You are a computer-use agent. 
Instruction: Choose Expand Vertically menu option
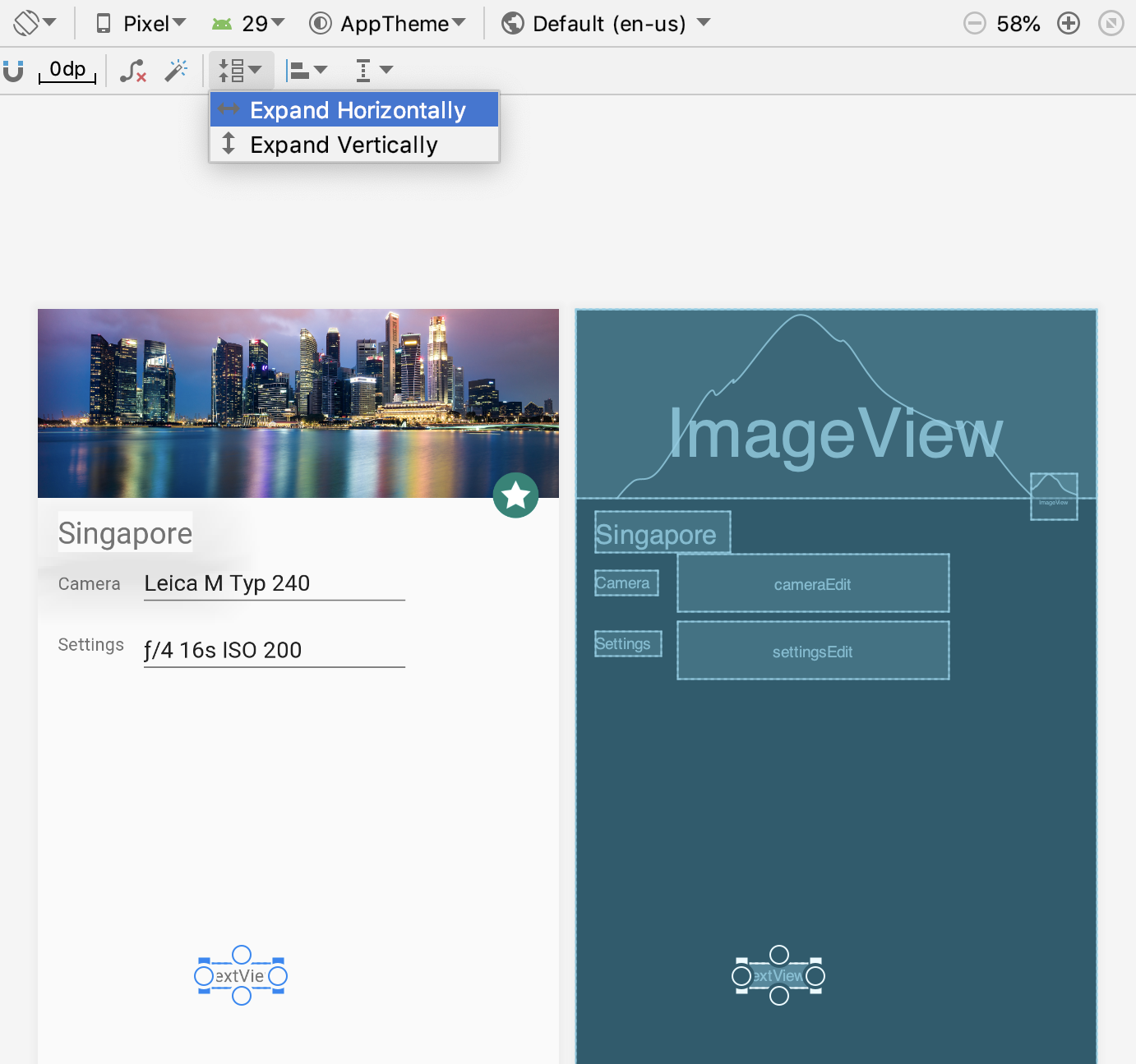coord(344,145)
